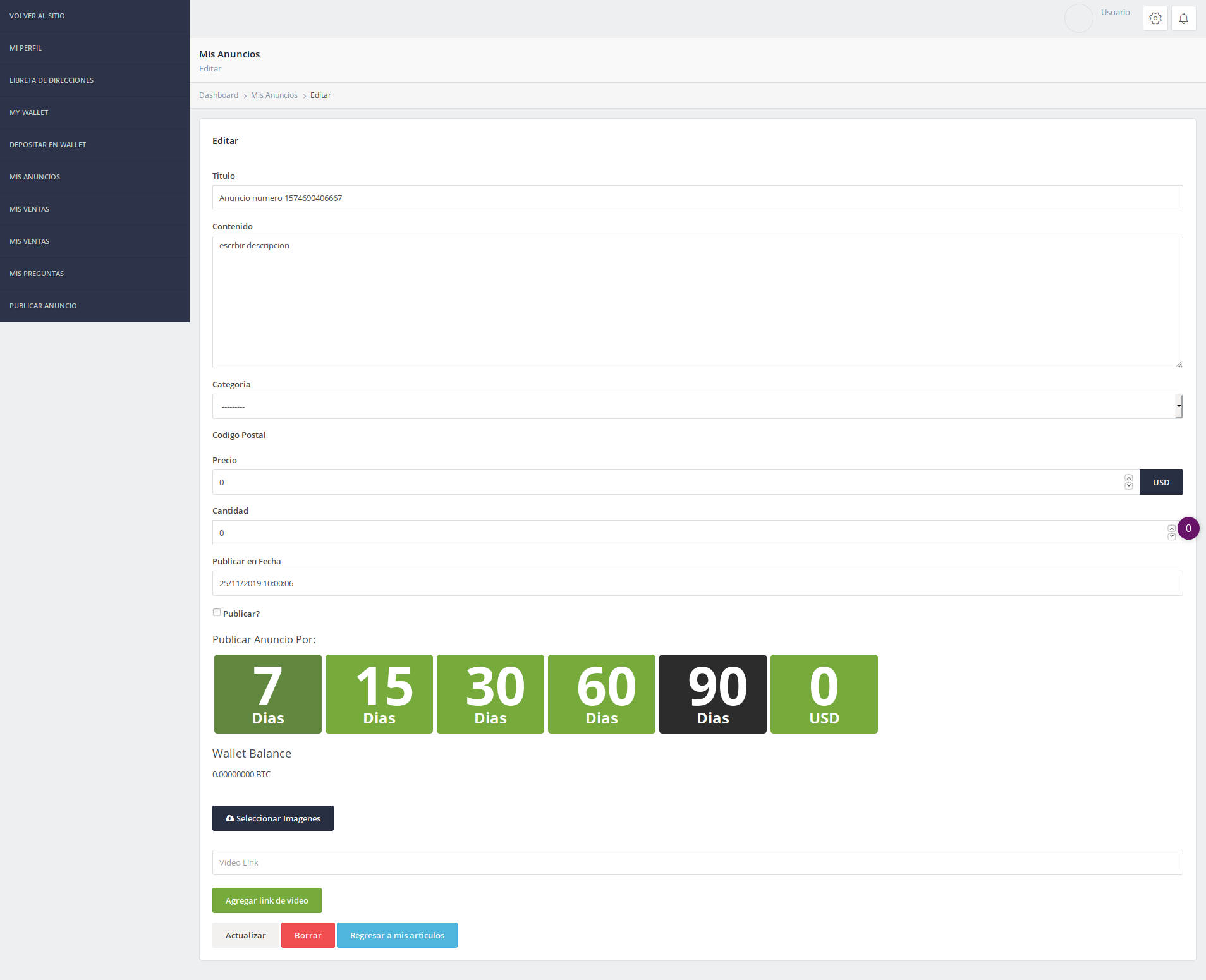Open Depositar en Wallet
Screen dimensions: 1206x980
pyautogui.click(x=95, y=145)
